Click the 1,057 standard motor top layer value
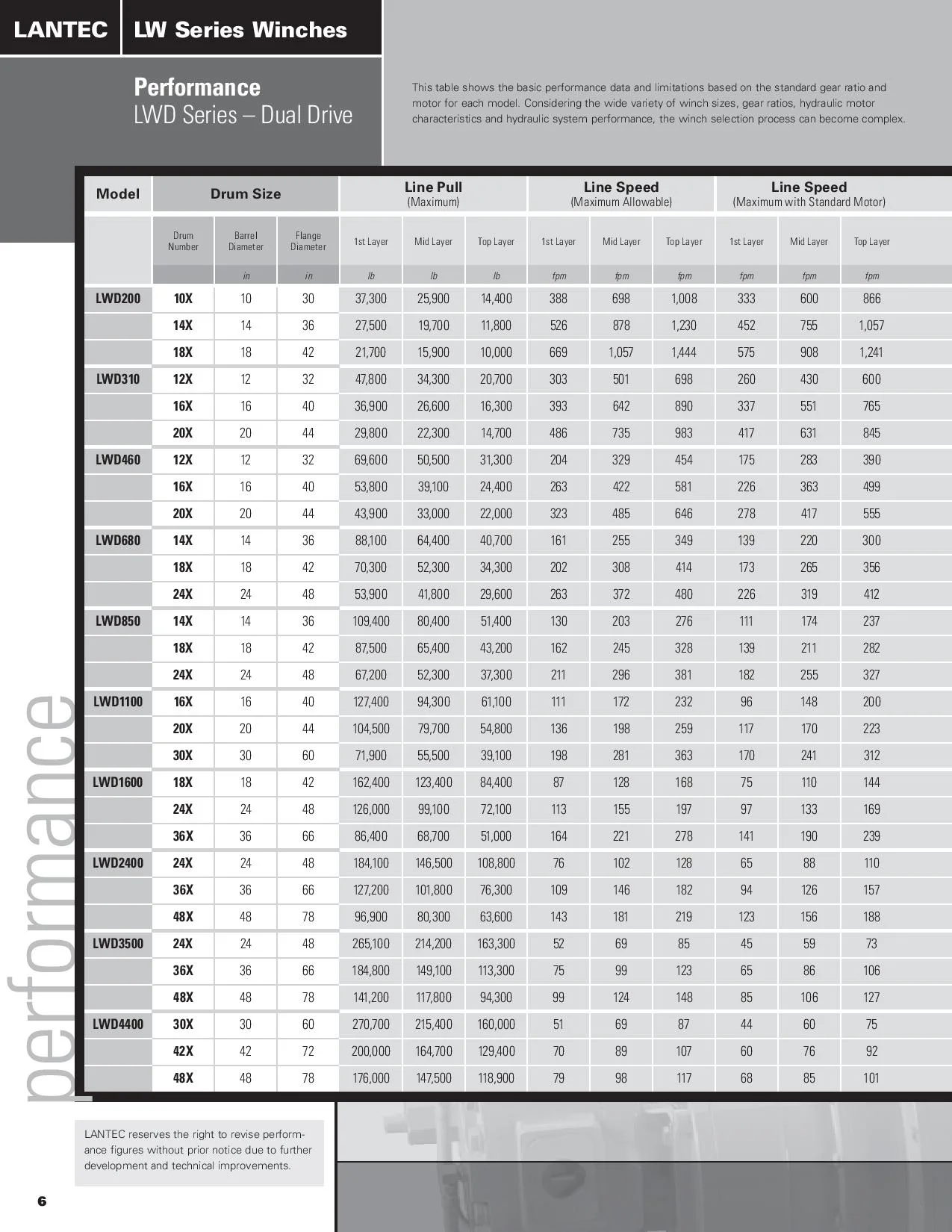 click(x=871, y=326)
